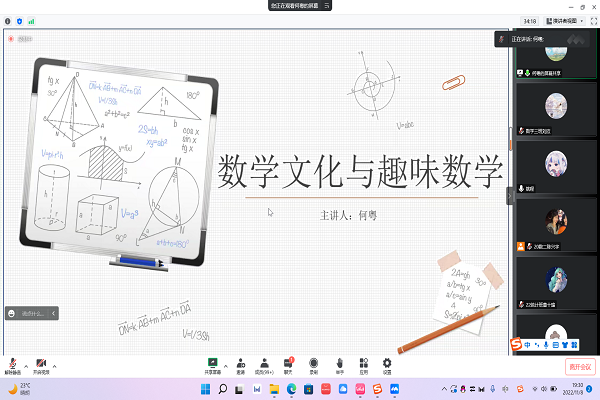The image size is (600, 400).
Task: Click the Raise Hand icon
Action: click(339, 361)
